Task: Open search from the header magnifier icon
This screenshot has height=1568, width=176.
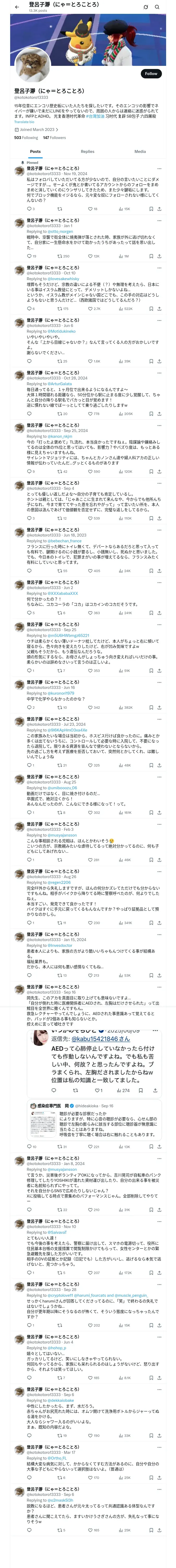Action: pyautogui.click(x=157, y=7)
